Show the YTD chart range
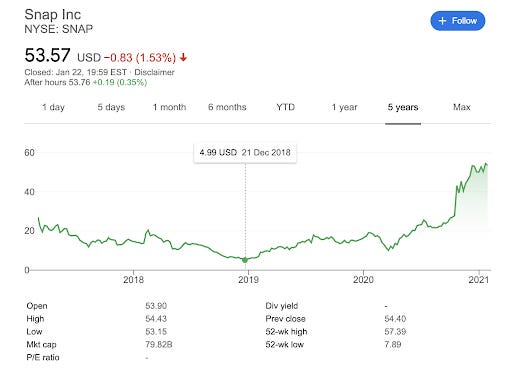 pos(286,107)
